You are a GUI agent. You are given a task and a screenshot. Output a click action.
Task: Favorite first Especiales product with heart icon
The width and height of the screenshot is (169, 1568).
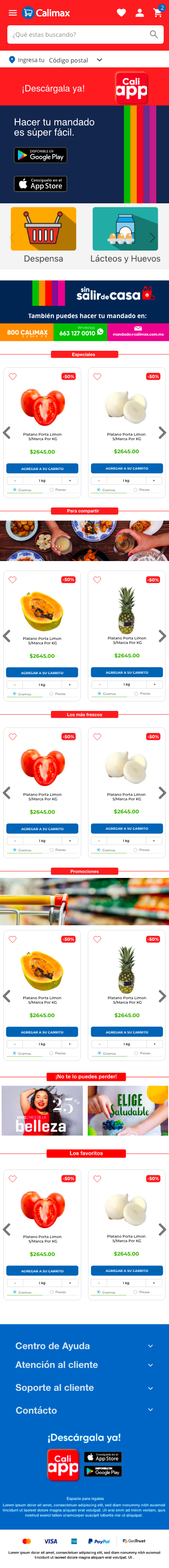pos(12,377)
